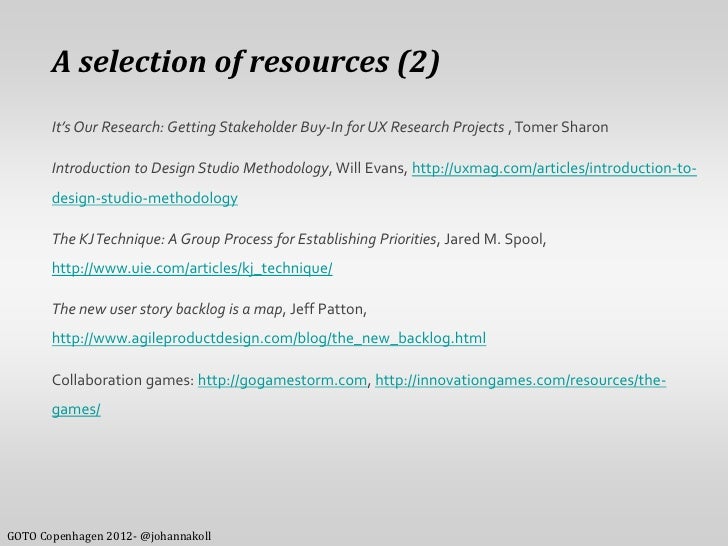Open the innovationgames.com resources link
The width and height of the screenshot is (728, 546).
pyautogui.click(x=520, y=380)
